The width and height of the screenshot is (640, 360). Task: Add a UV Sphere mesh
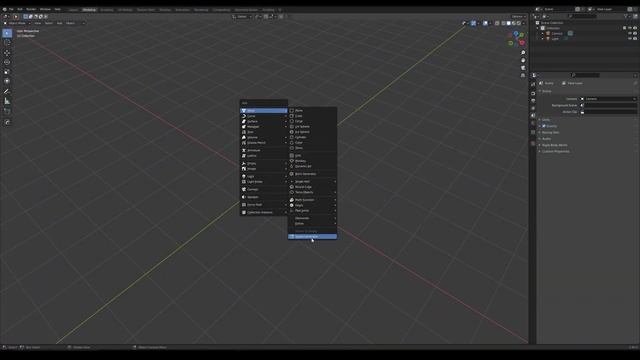pos(312,127)
